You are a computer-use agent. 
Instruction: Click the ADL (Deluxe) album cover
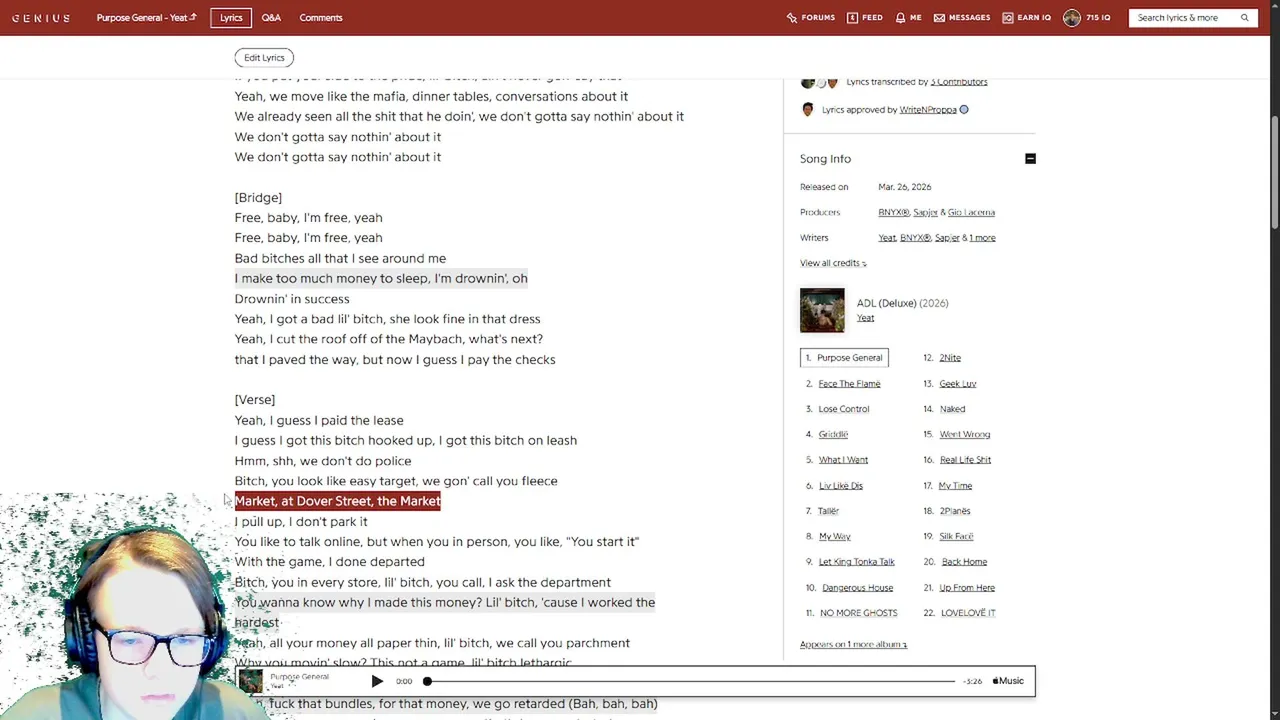[x=822, y=310]
